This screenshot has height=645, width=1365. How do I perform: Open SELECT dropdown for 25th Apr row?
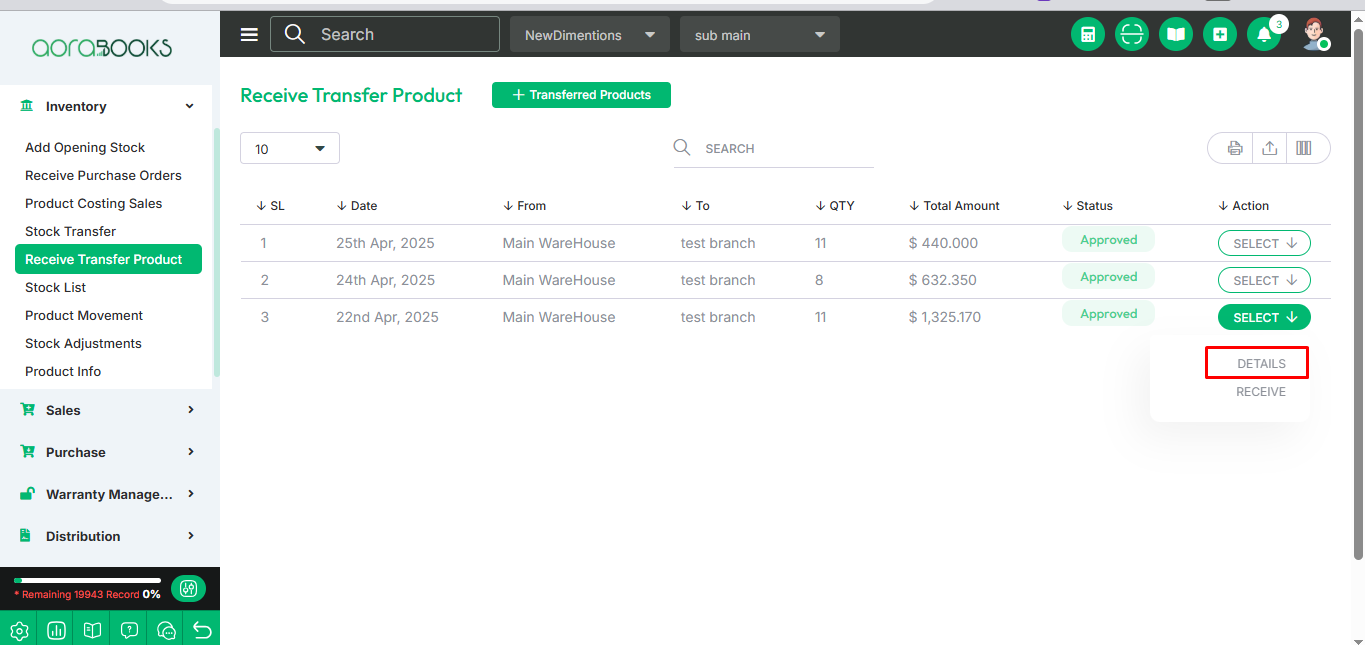point(1264,243)
